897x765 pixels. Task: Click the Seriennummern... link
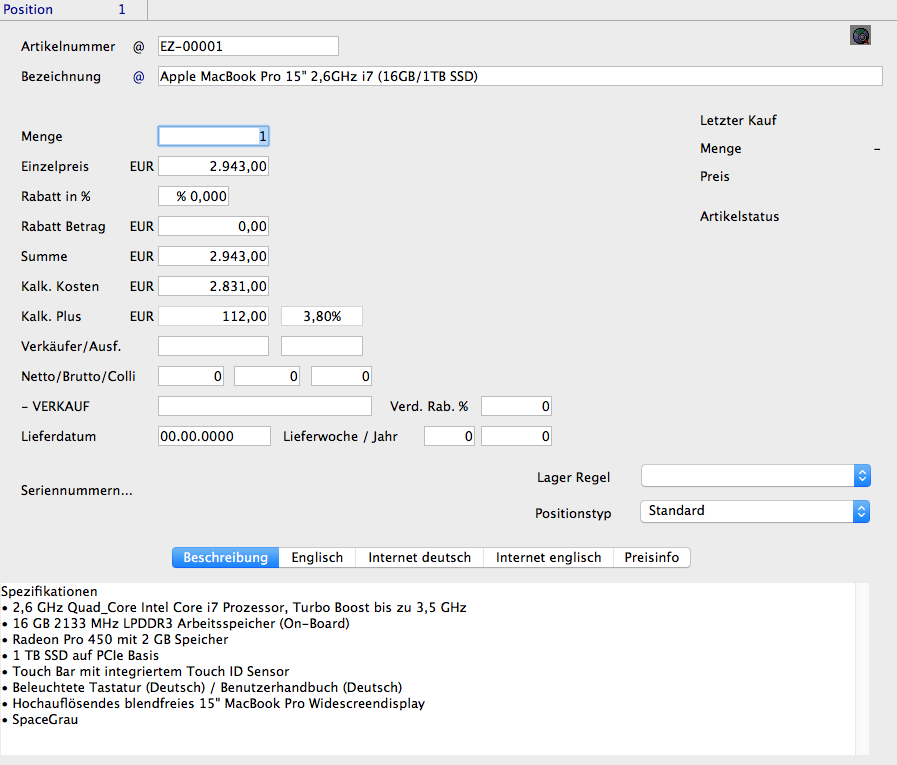tap(77, 491)
